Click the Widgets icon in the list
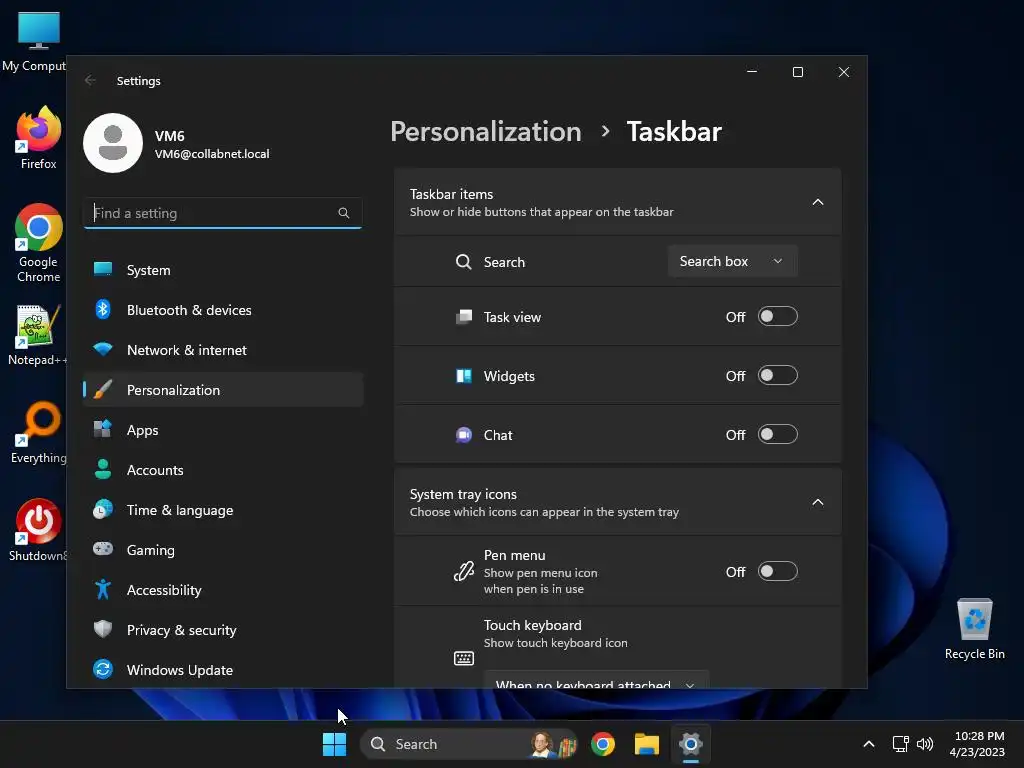 pyautogui.click(x=464, y=376)
